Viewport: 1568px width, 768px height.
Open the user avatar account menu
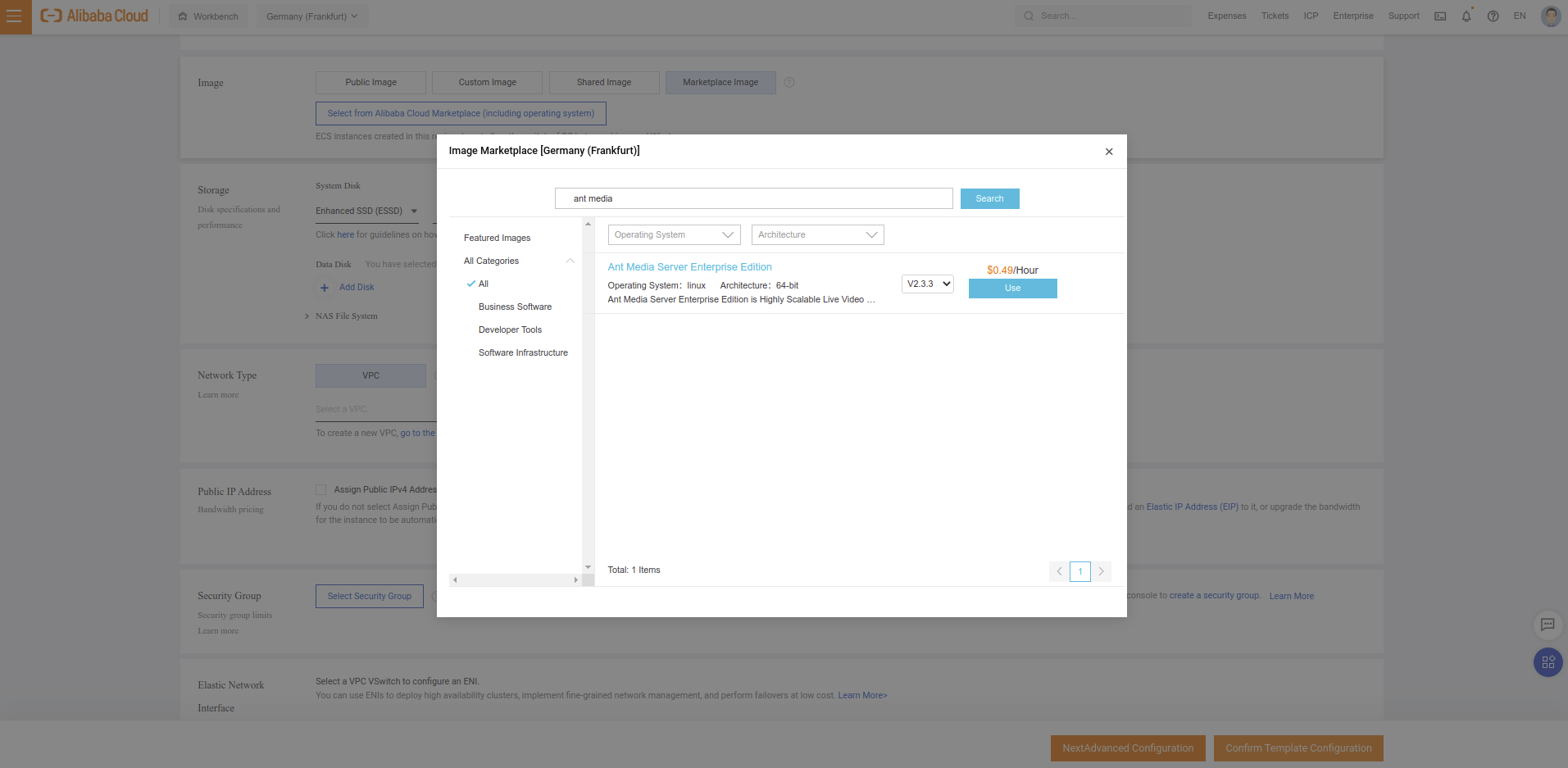click(x=1550, y=16)
